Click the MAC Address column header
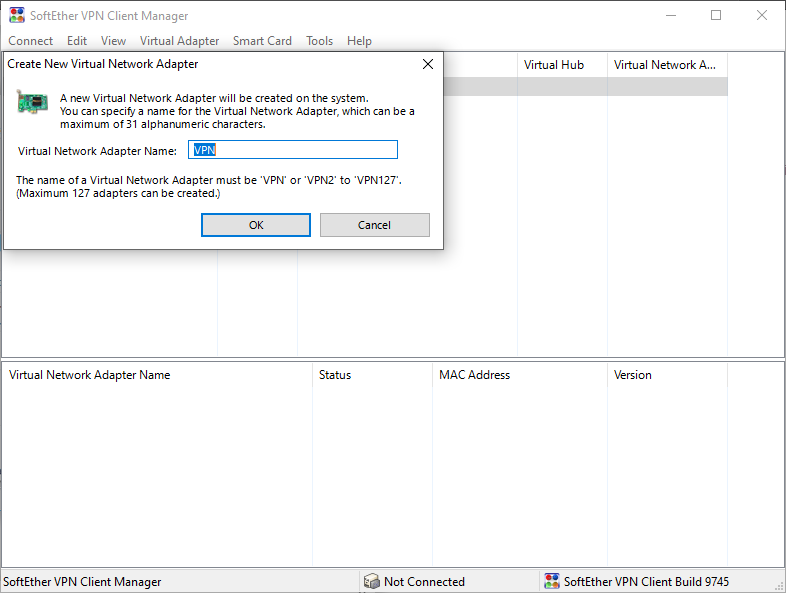The image size is (786, 593). (x=520, y=375)
